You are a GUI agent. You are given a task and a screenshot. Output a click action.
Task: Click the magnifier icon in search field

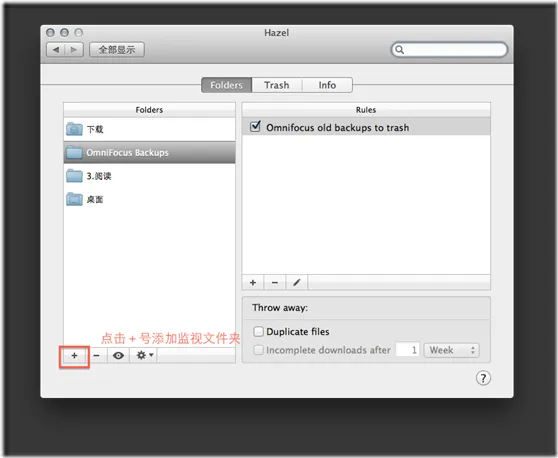pos(400,49)
